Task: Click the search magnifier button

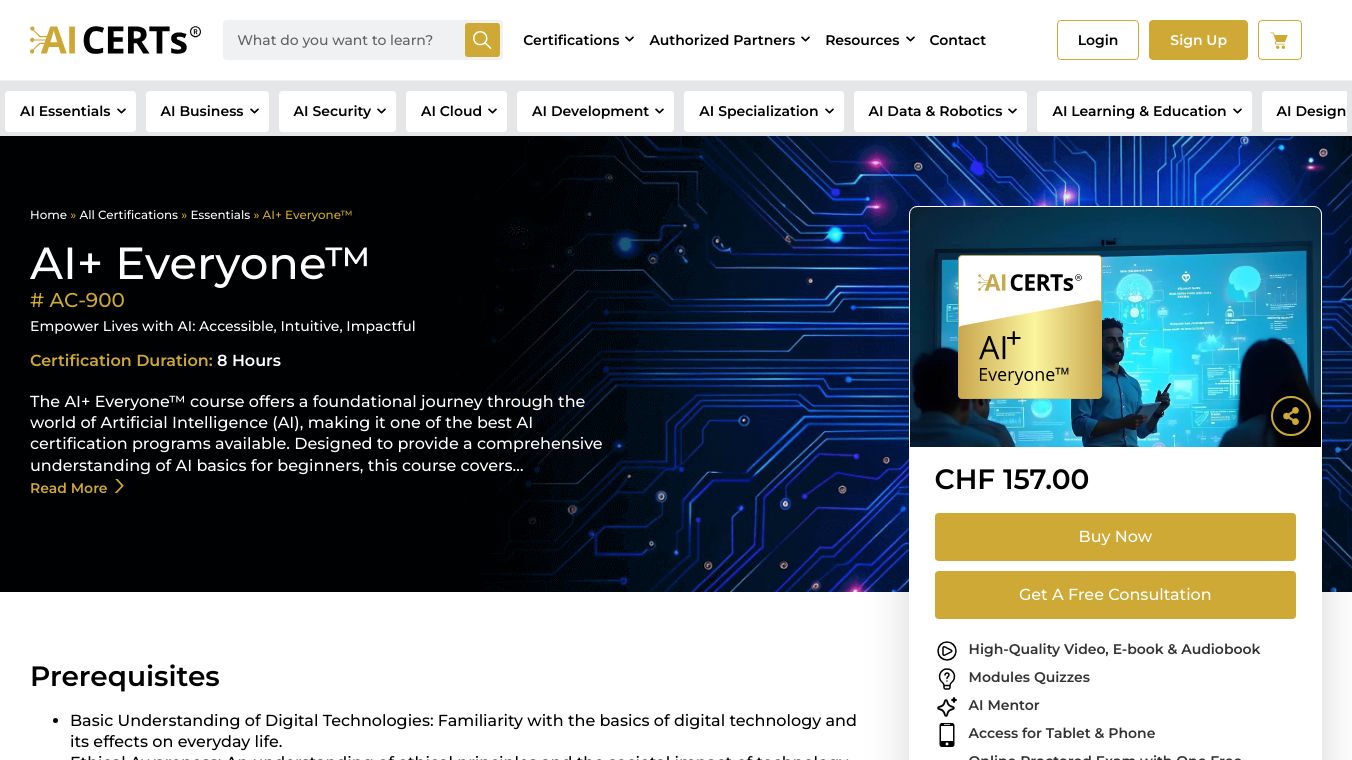Action: click(x=482, y=40)
